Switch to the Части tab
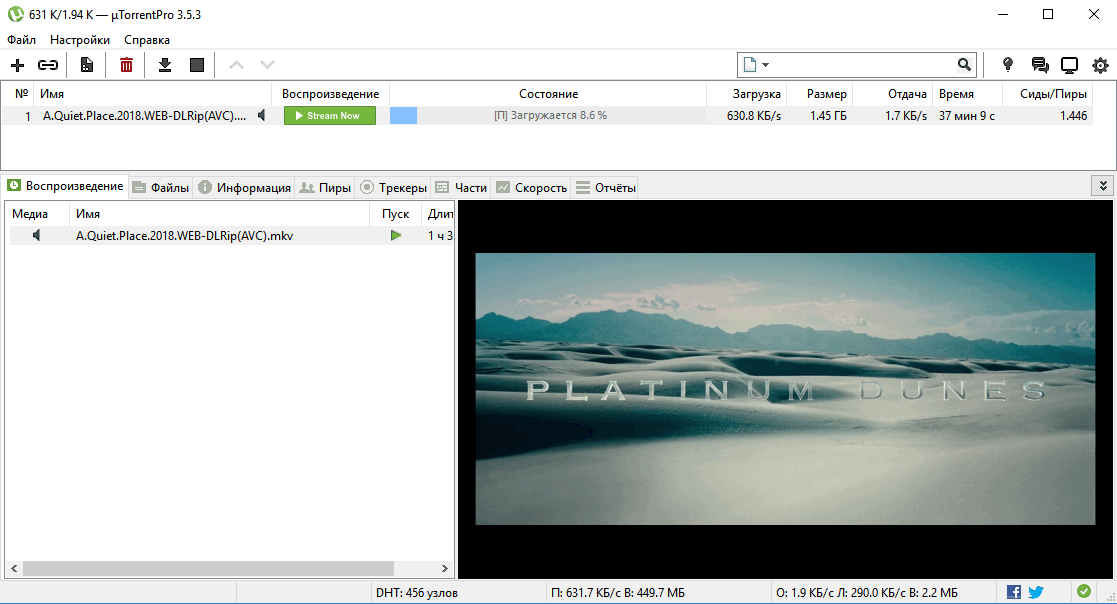 (461, 187)
